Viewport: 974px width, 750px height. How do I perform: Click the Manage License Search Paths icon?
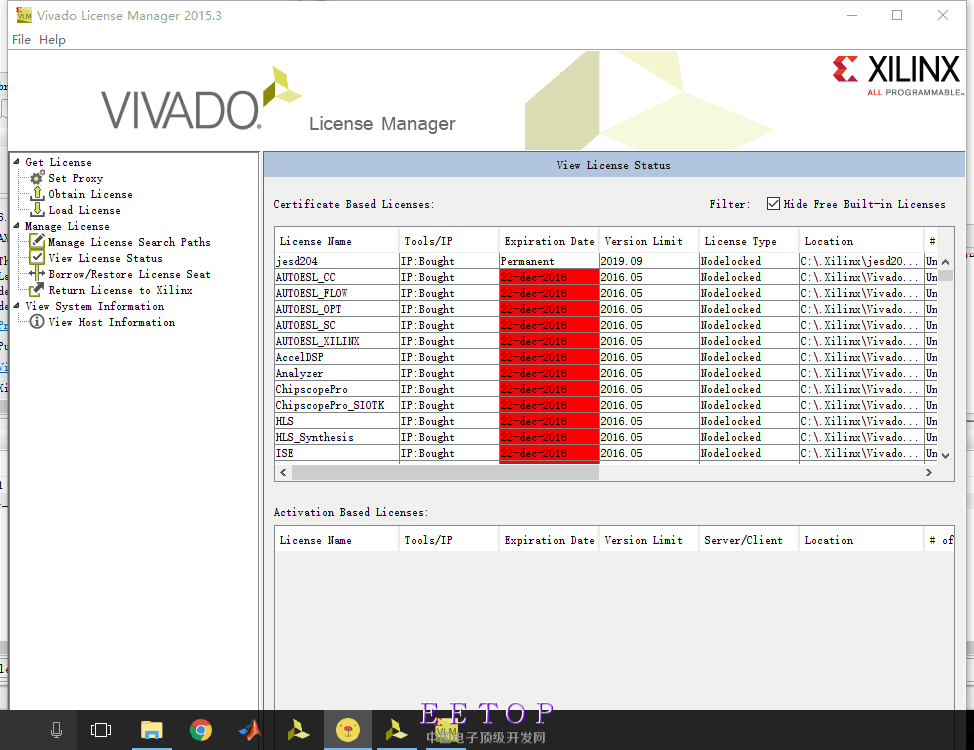point(37,242)
